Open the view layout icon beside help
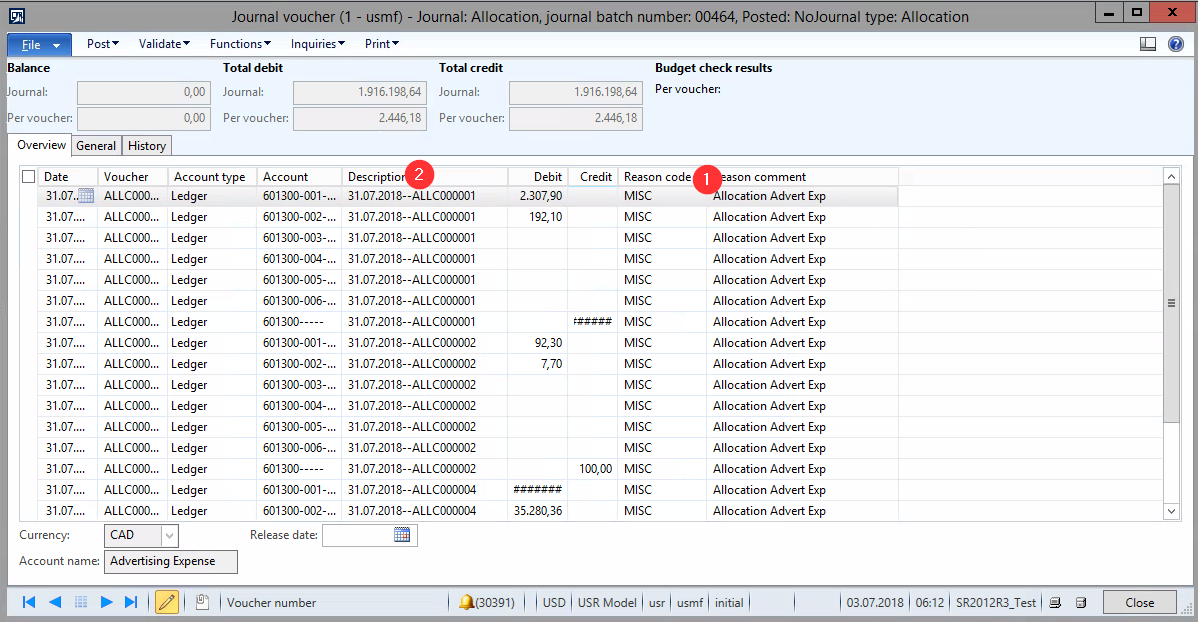 (x=1148, y=44)
